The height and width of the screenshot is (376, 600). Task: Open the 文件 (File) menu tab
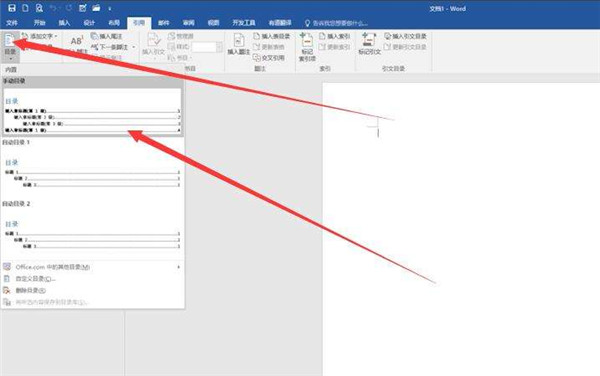[x=12, y=23]
